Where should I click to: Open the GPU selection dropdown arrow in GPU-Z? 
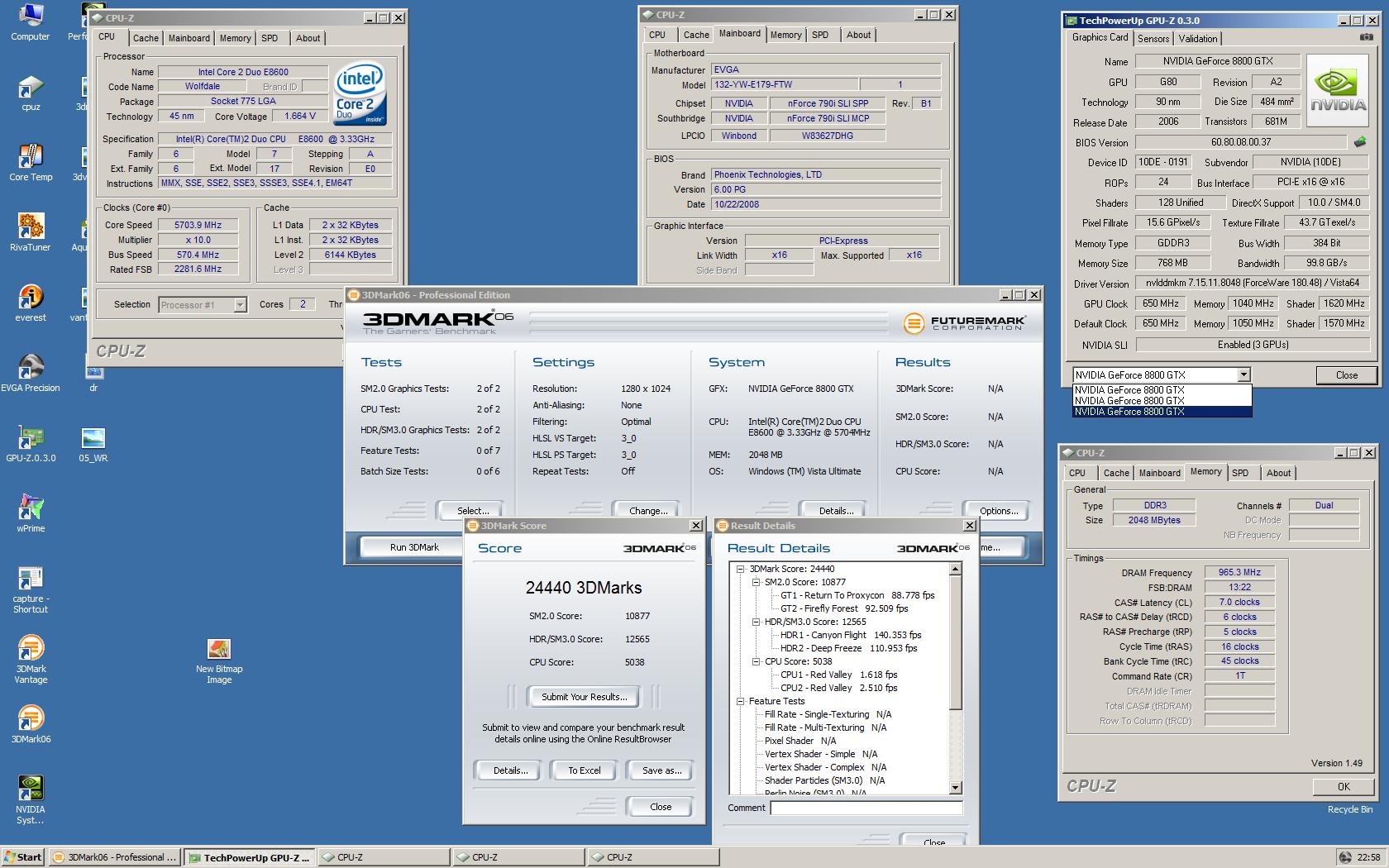[x=1243, y=375]
